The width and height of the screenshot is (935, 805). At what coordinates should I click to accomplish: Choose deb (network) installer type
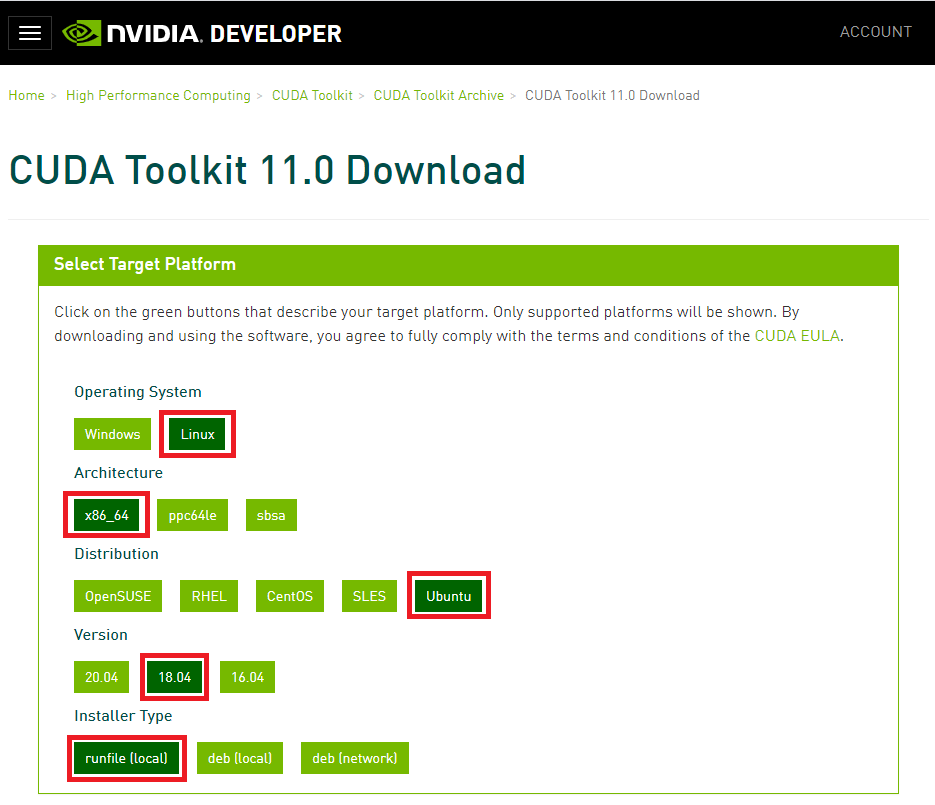[x=355, y=758]
